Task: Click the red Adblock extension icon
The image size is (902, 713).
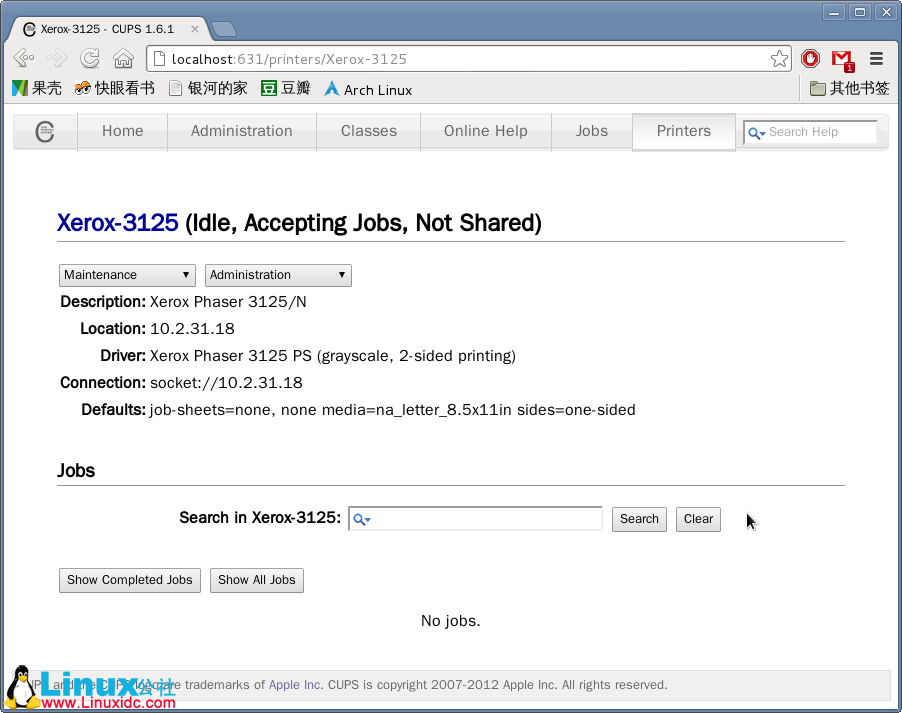Action: [810, 59]
